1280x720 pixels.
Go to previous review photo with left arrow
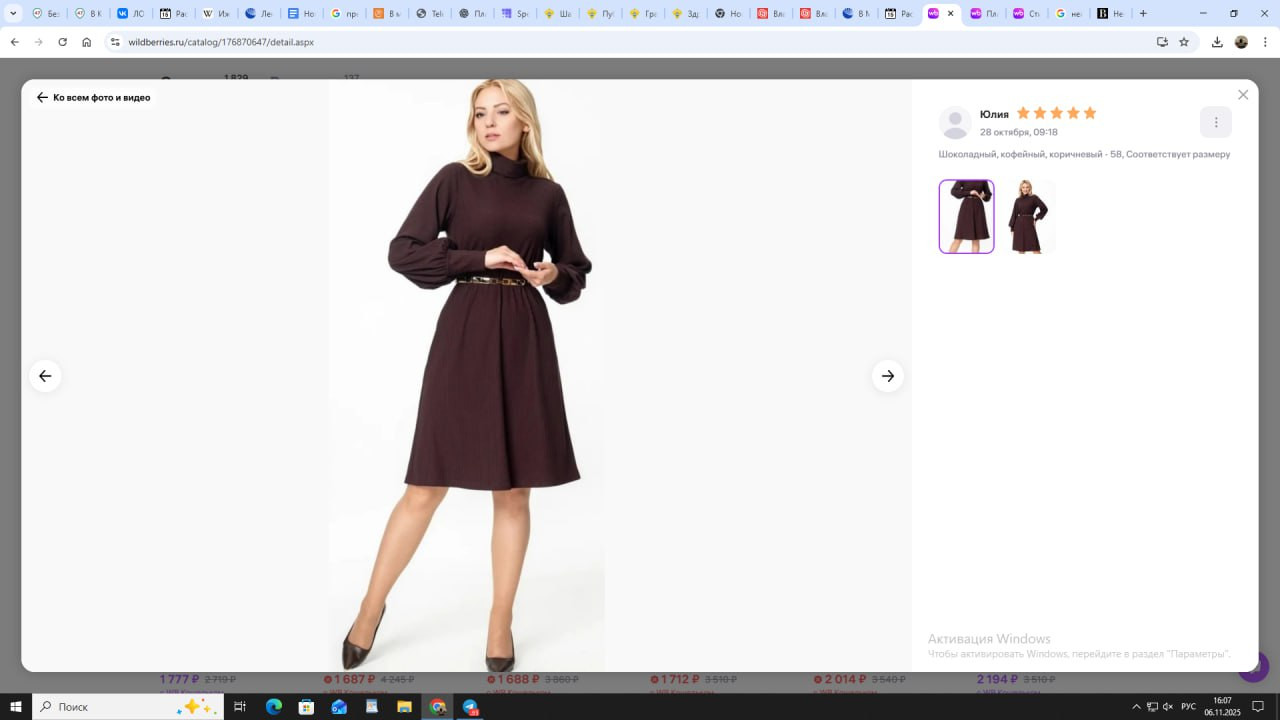click(45, 376)
